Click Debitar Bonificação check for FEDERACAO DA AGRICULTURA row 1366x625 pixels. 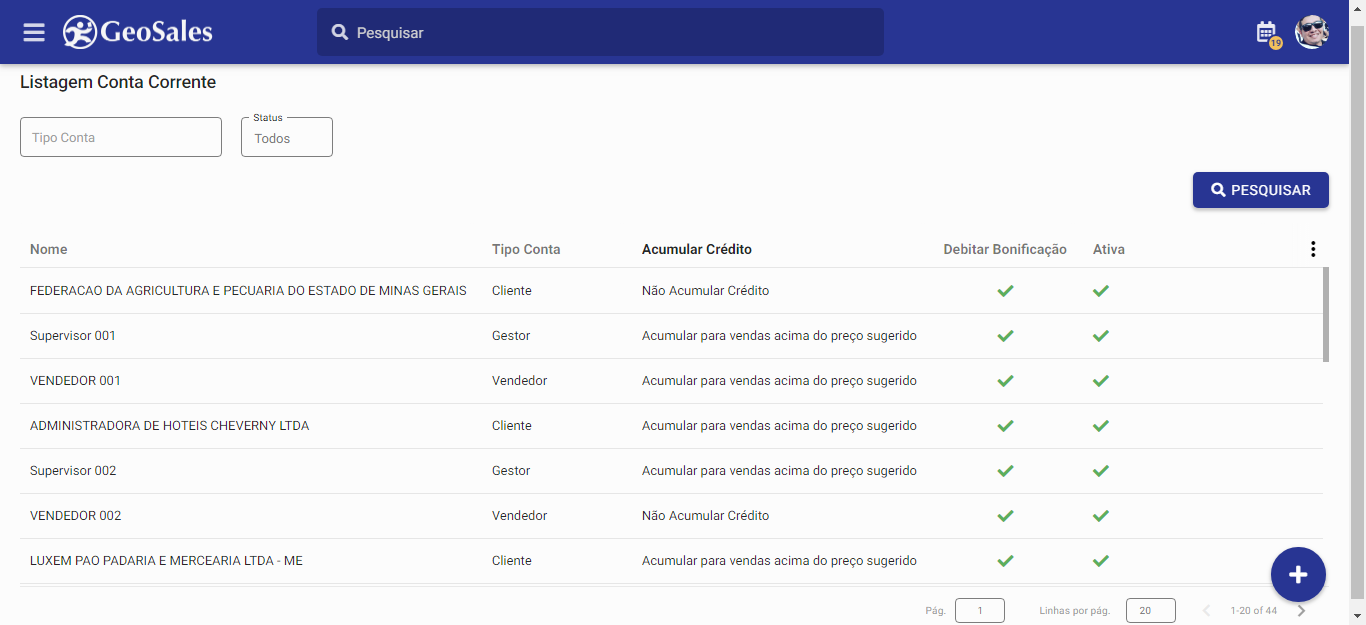click(1006, 291)
